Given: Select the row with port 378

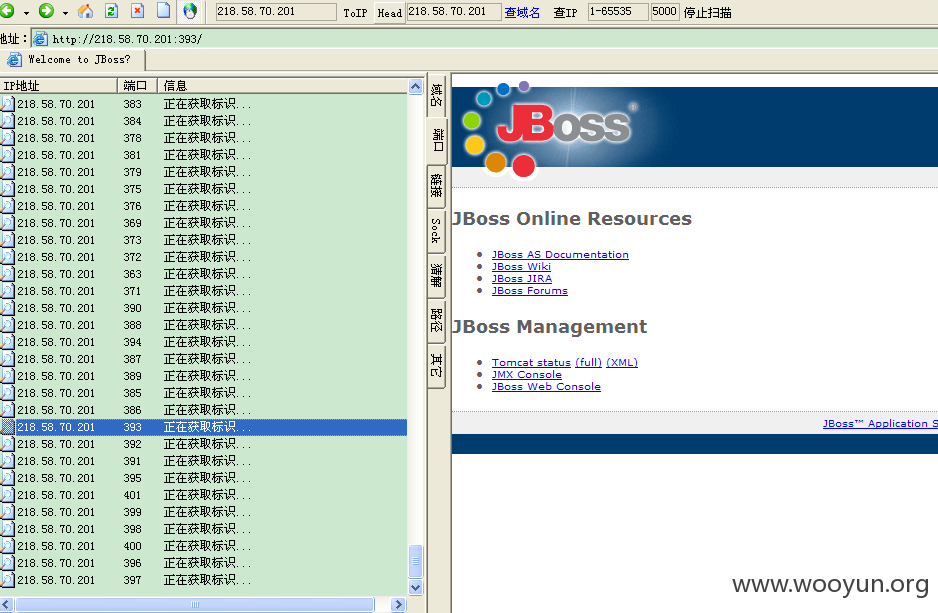Looking at the screenshot, I should point(203,138).
